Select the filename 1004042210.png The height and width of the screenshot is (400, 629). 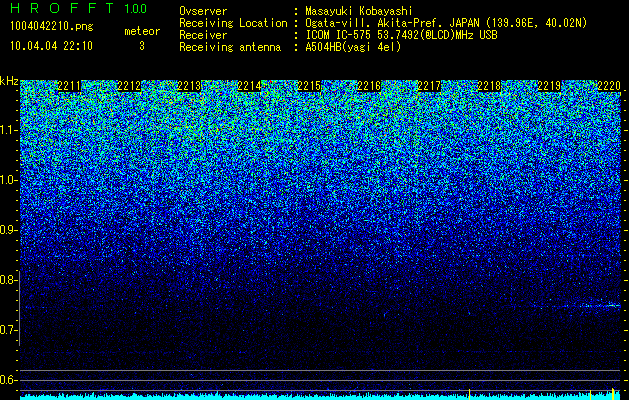52,27
